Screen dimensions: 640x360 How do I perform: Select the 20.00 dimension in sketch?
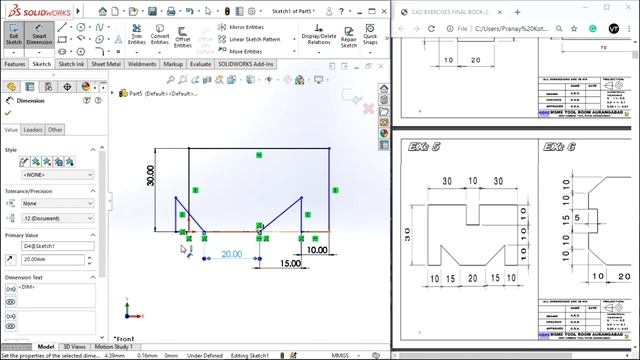click(x=231, y=254)
